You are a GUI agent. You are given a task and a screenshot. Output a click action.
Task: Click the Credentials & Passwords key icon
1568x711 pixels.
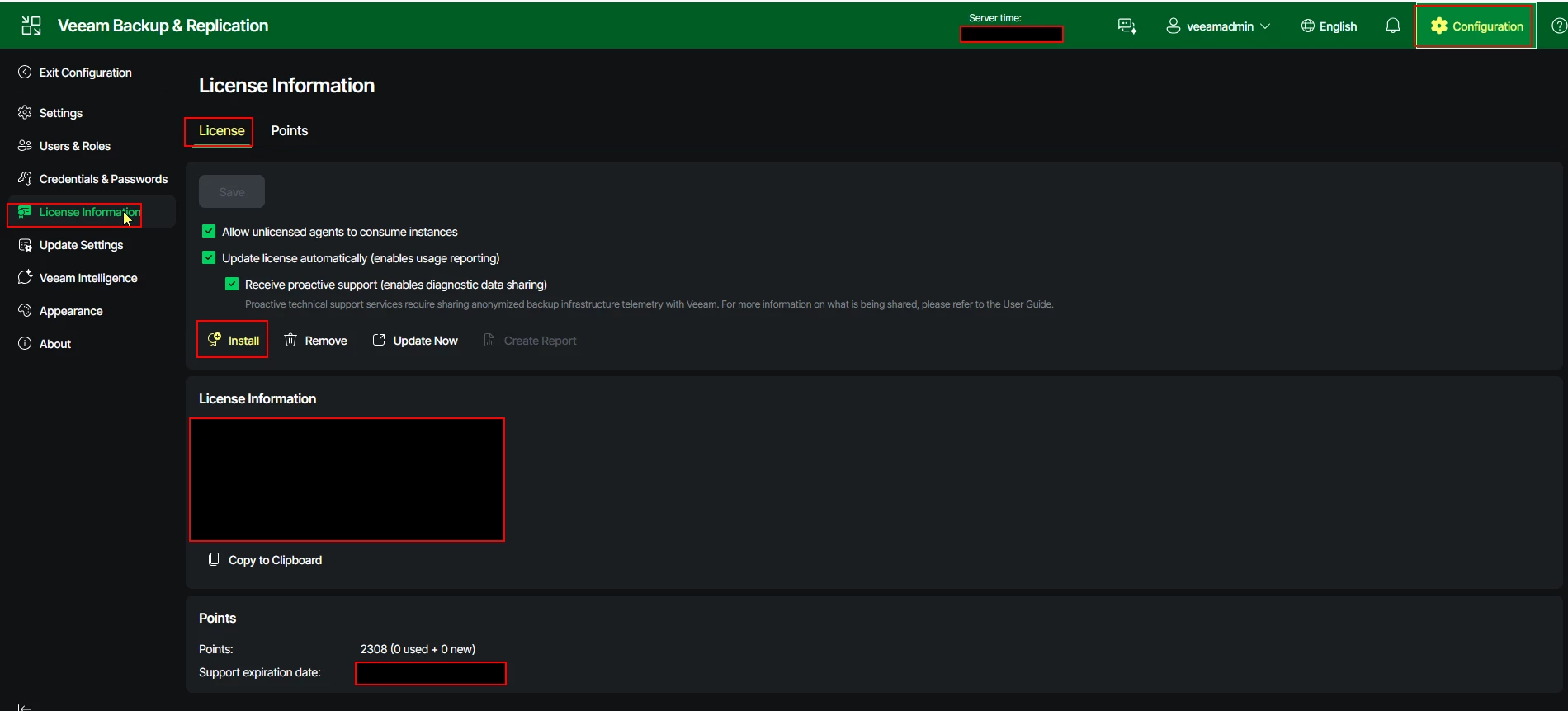pos(25,179)
